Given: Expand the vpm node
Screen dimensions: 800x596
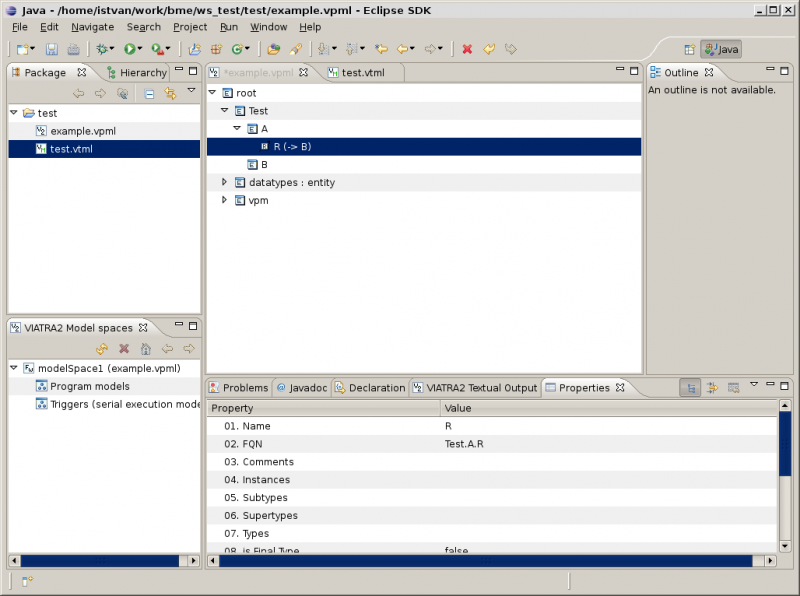Looking at the screenshot, I should (x=224, y=200).
